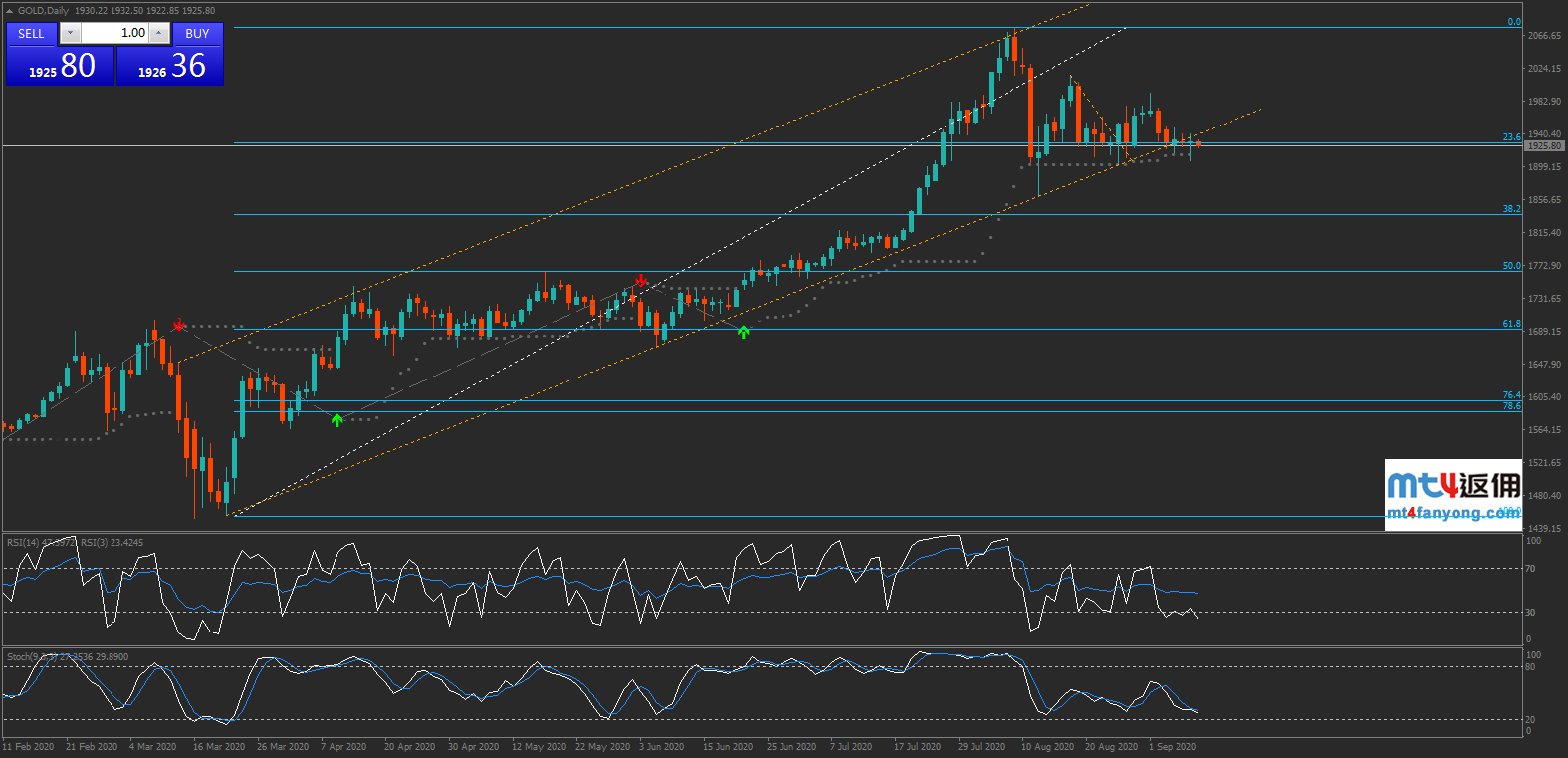Select the red down arrow near 4 Mar 2020

pos(179,325)
